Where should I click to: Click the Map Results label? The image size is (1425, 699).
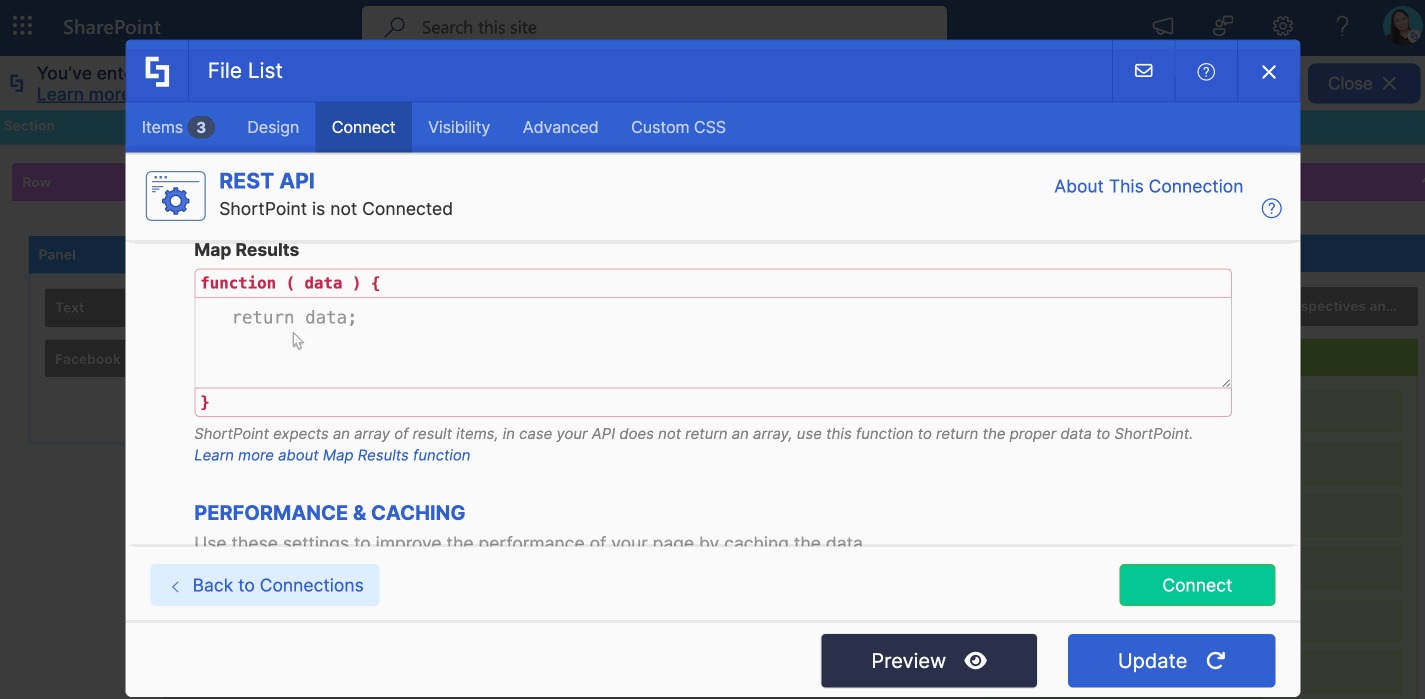pyautogui.click(x=247, y=250)
